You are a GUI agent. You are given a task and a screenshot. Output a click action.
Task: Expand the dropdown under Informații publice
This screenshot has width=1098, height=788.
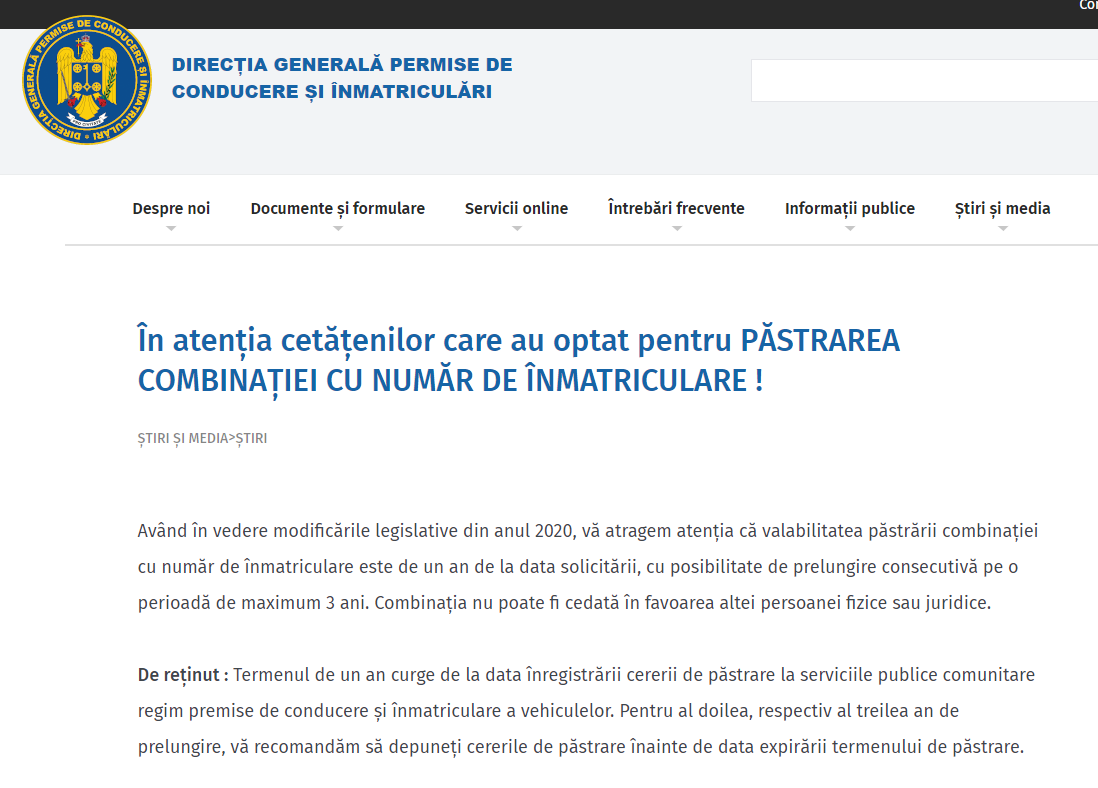[850, 227]
